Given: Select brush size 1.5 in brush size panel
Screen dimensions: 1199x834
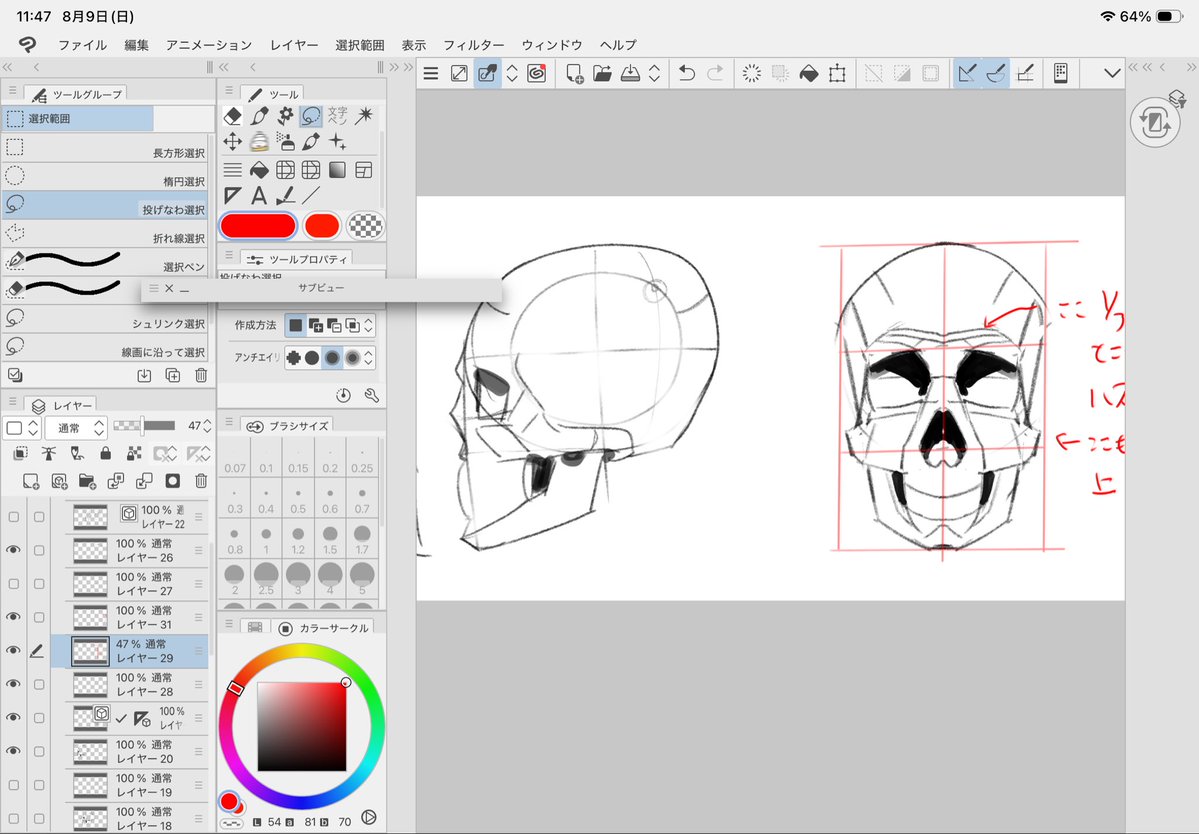Looking at the screenshot, I should (330, 538).
